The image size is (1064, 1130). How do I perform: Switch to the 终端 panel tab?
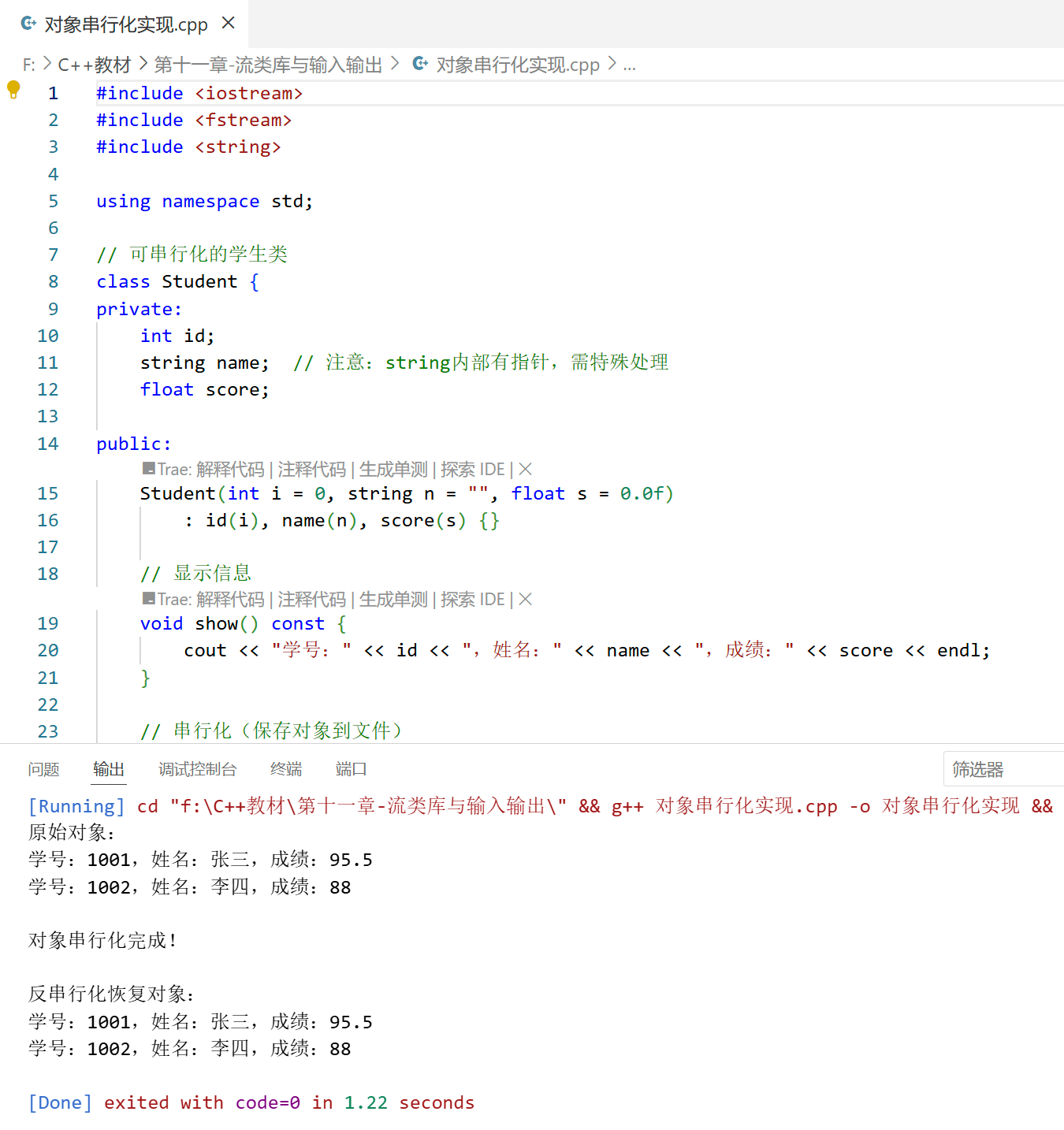(x=286, y=769)
